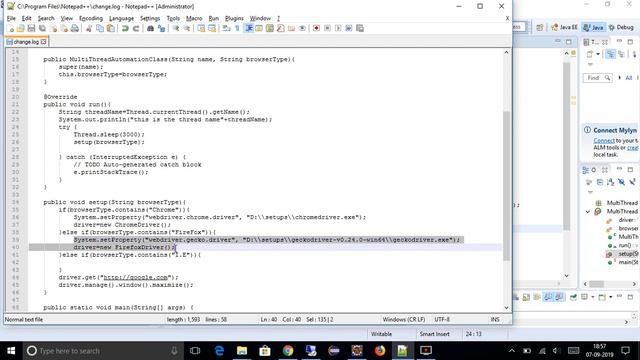Click the Windows Start button
The height and width of the screenshot is (360, 640).
click(11, 351)
